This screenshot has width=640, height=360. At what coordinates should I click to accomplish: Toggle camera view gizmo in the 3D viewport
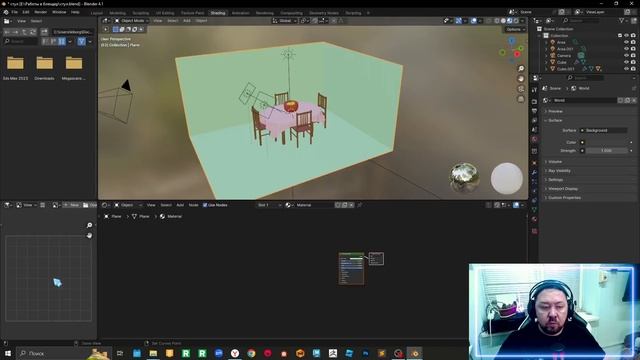521,89
